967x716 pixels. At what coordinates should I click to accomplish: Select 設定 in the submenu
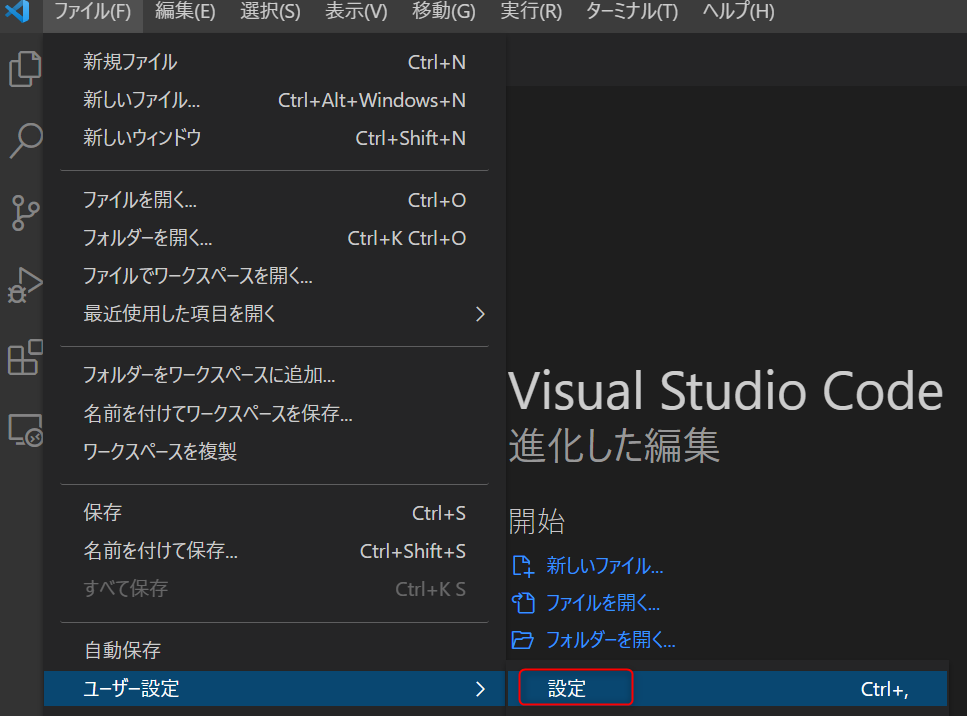[726, 688]
